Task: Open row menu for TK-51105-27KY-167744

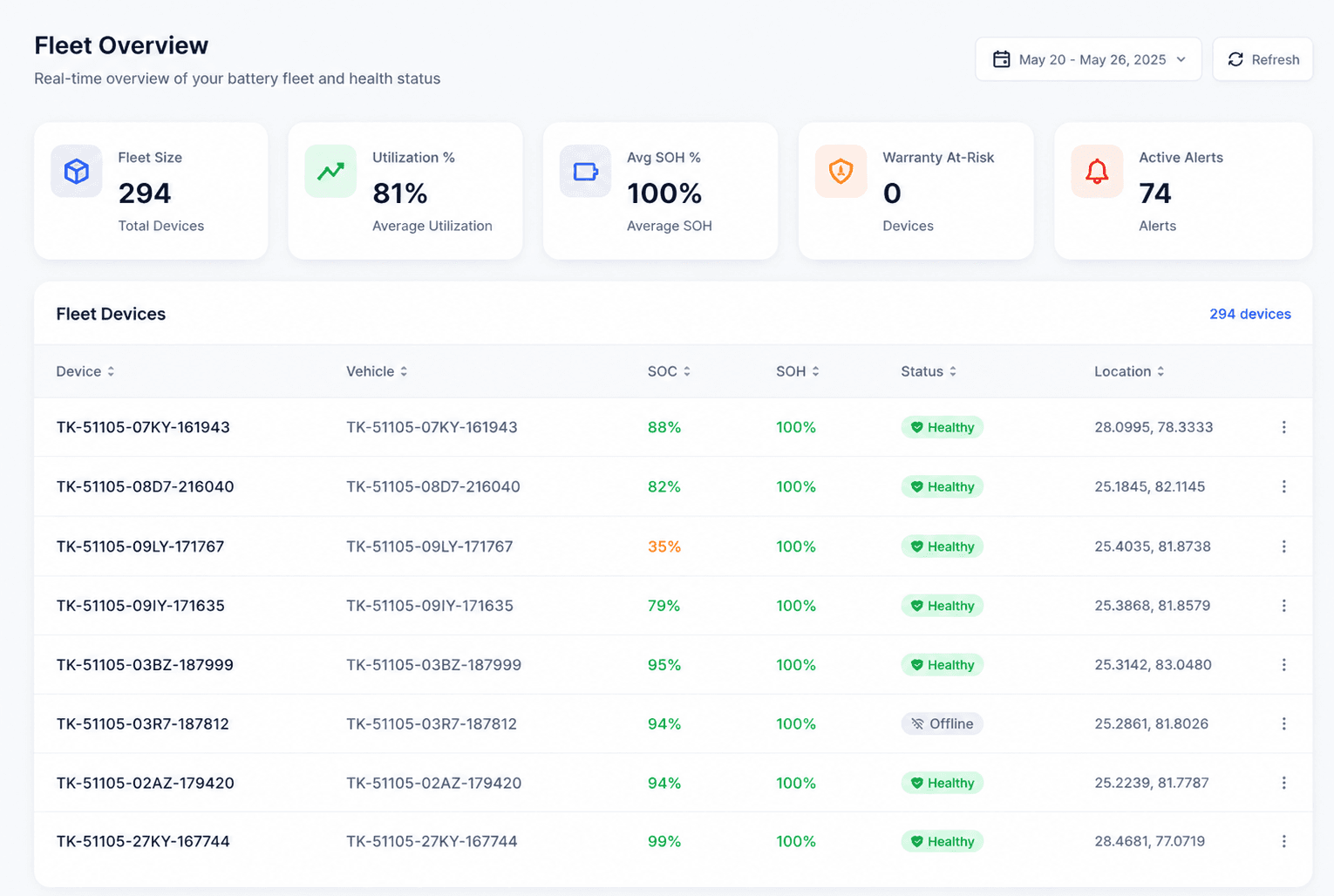Action: pyautogui.click(x=1284, y=841)
